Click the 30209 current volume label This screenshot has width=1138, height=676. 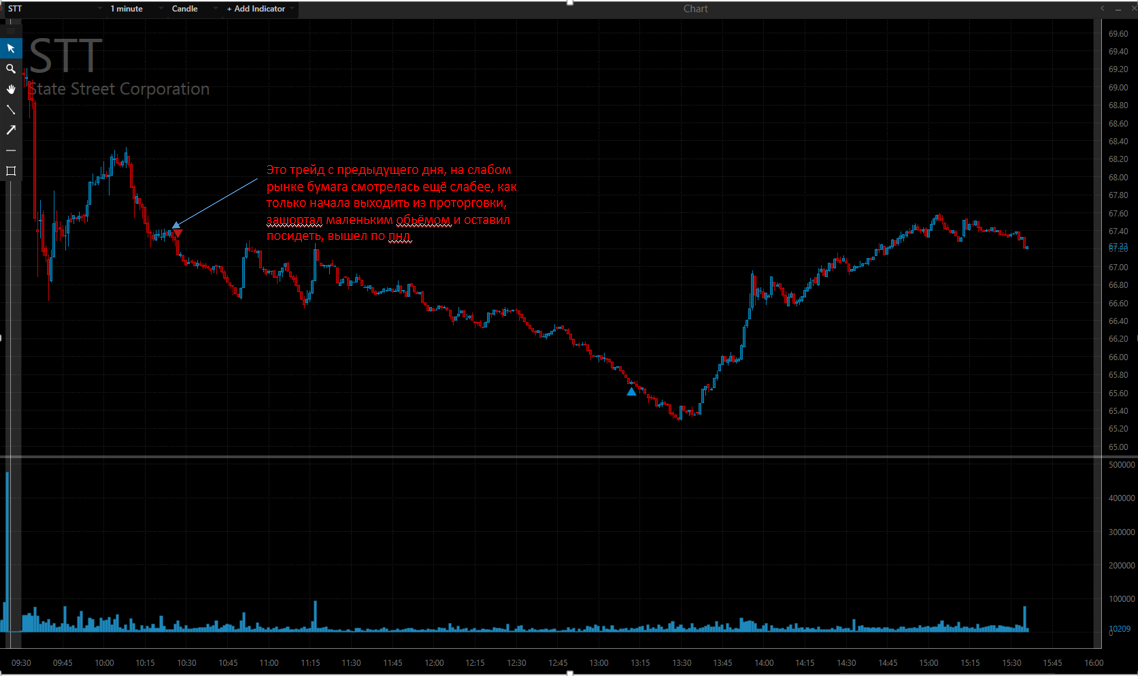1120,629
